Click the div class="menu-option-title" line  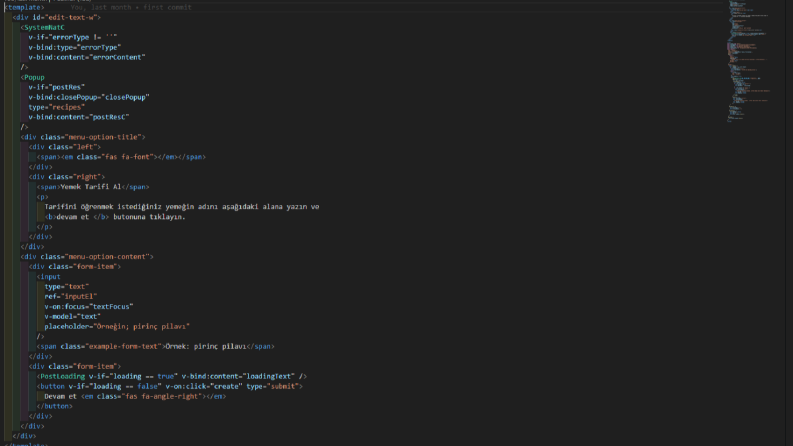click(x=83, y=137)
